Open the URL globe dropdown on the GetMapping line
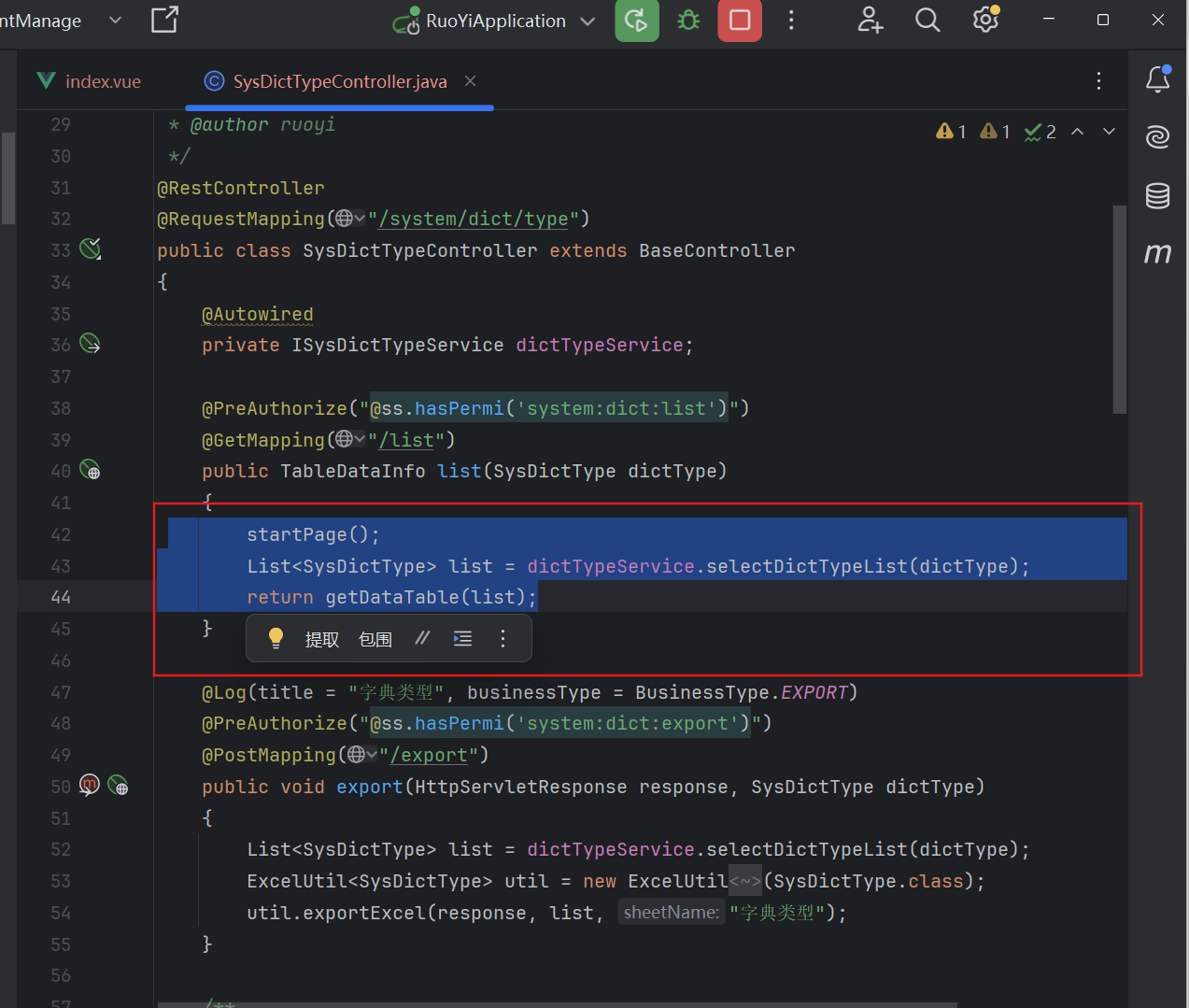The width and height of the screenshot is (1189, 1008). [350, 439]
